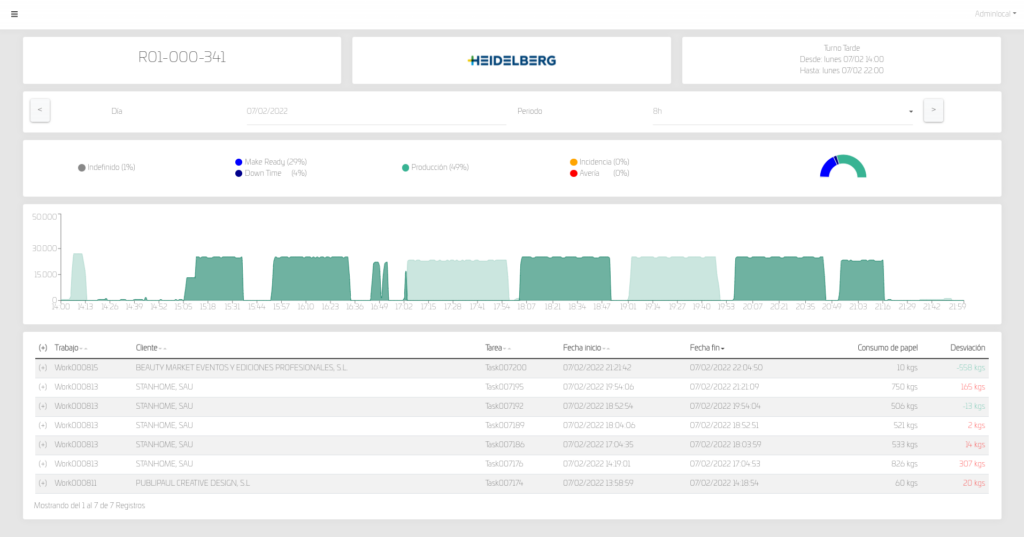
Task: Toggle the Producción legend dot
Action: 406,168
